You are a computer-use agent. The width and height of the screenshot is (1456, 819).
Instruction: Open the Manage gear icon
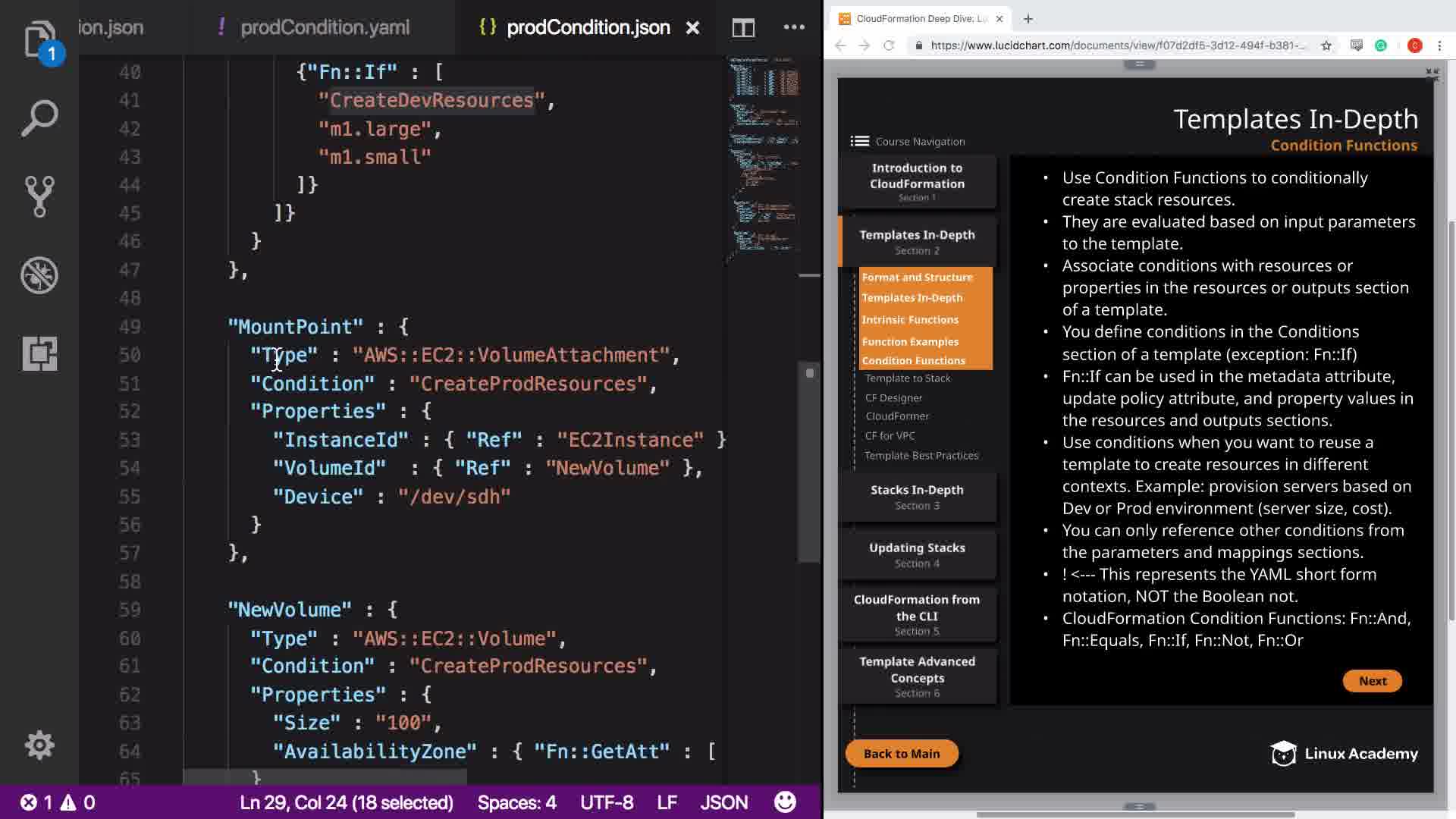(39, 745)
